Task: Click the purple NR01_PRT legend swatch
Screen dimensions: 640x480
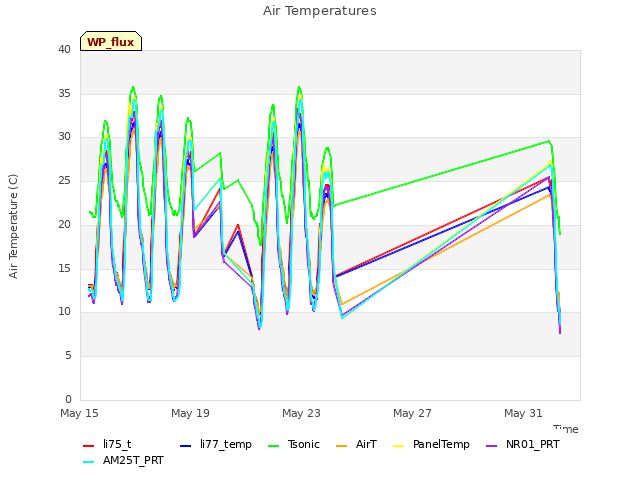Action: pyautogui.click(x=492, y=446)
